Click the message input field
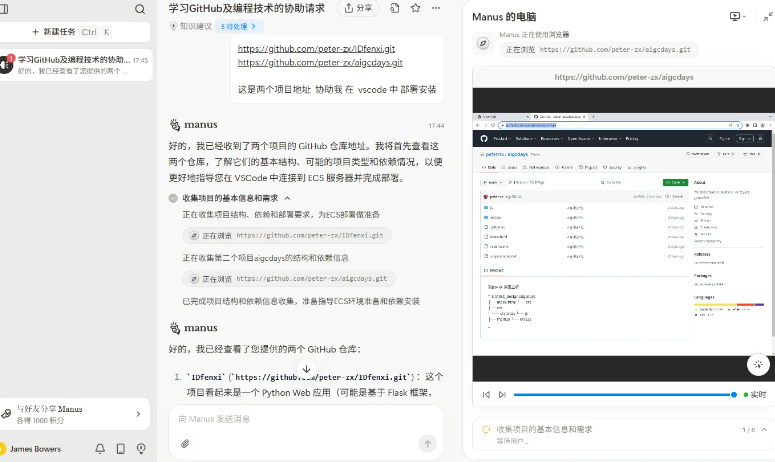Image resolution: width=775 pixels, height=462 pixels. (x=305, y=419)
